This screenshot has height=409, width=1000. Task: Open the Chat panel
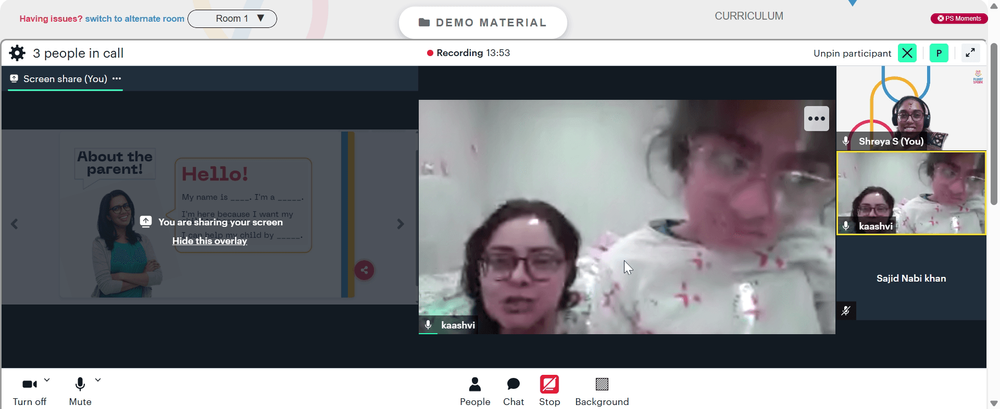[513, 391]
